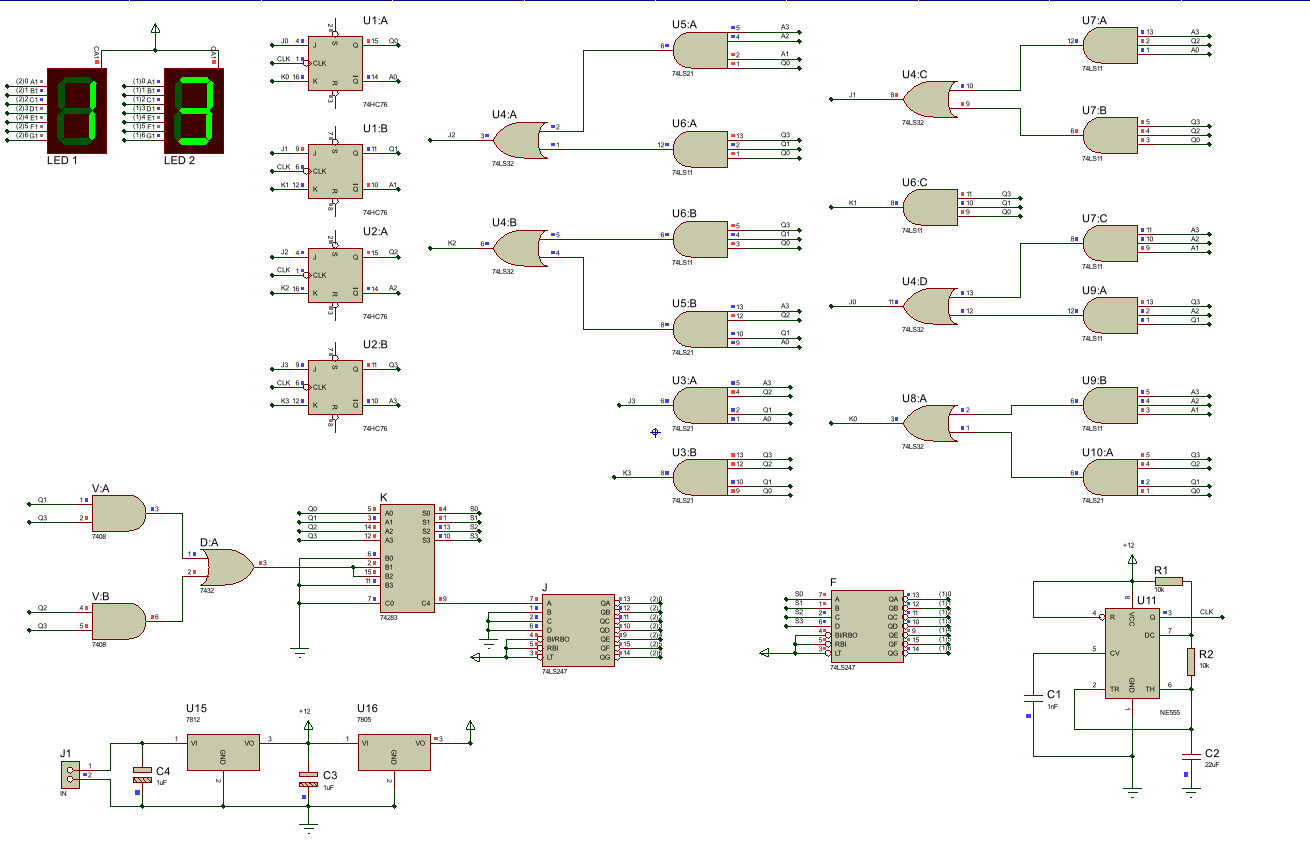Select the D:A 7432 OR gate
The height and width of the screenshot is (859, 1310).
(x=227, y=569)
